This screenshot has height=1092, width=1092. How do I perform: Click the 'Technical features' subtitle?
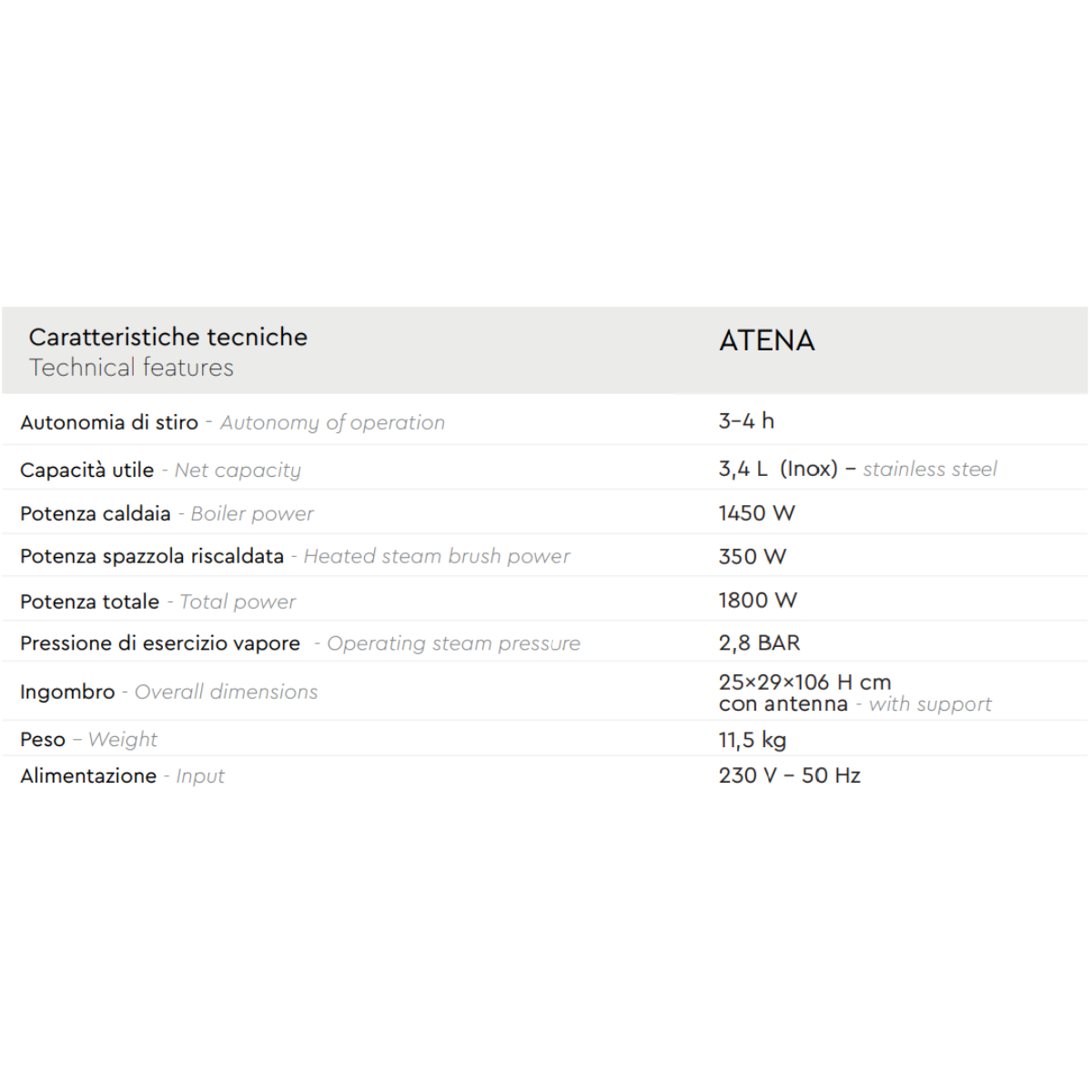(x=131, y=368)
